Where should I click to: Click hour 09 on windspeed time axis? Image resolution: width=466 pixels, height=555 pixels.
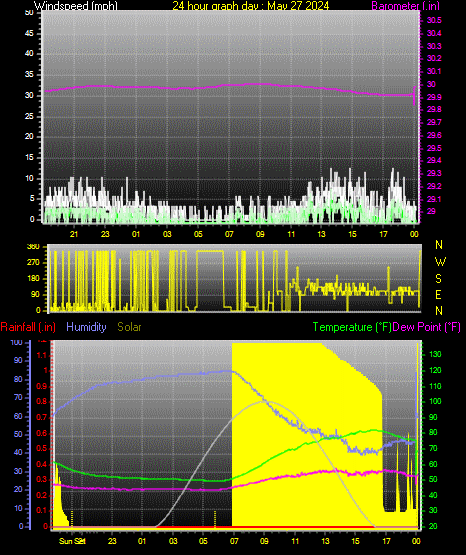260,234
